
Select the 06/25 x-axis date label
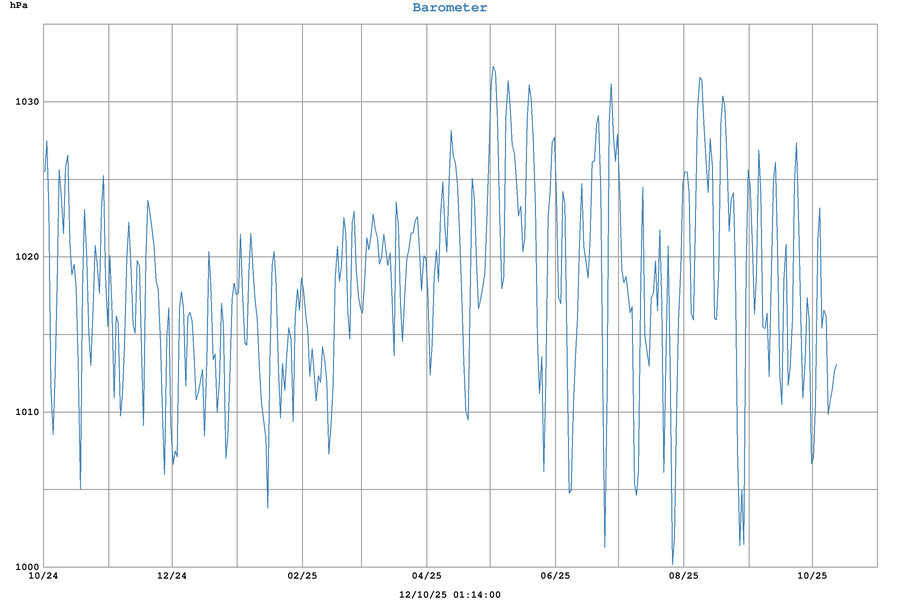pos(555,577)
